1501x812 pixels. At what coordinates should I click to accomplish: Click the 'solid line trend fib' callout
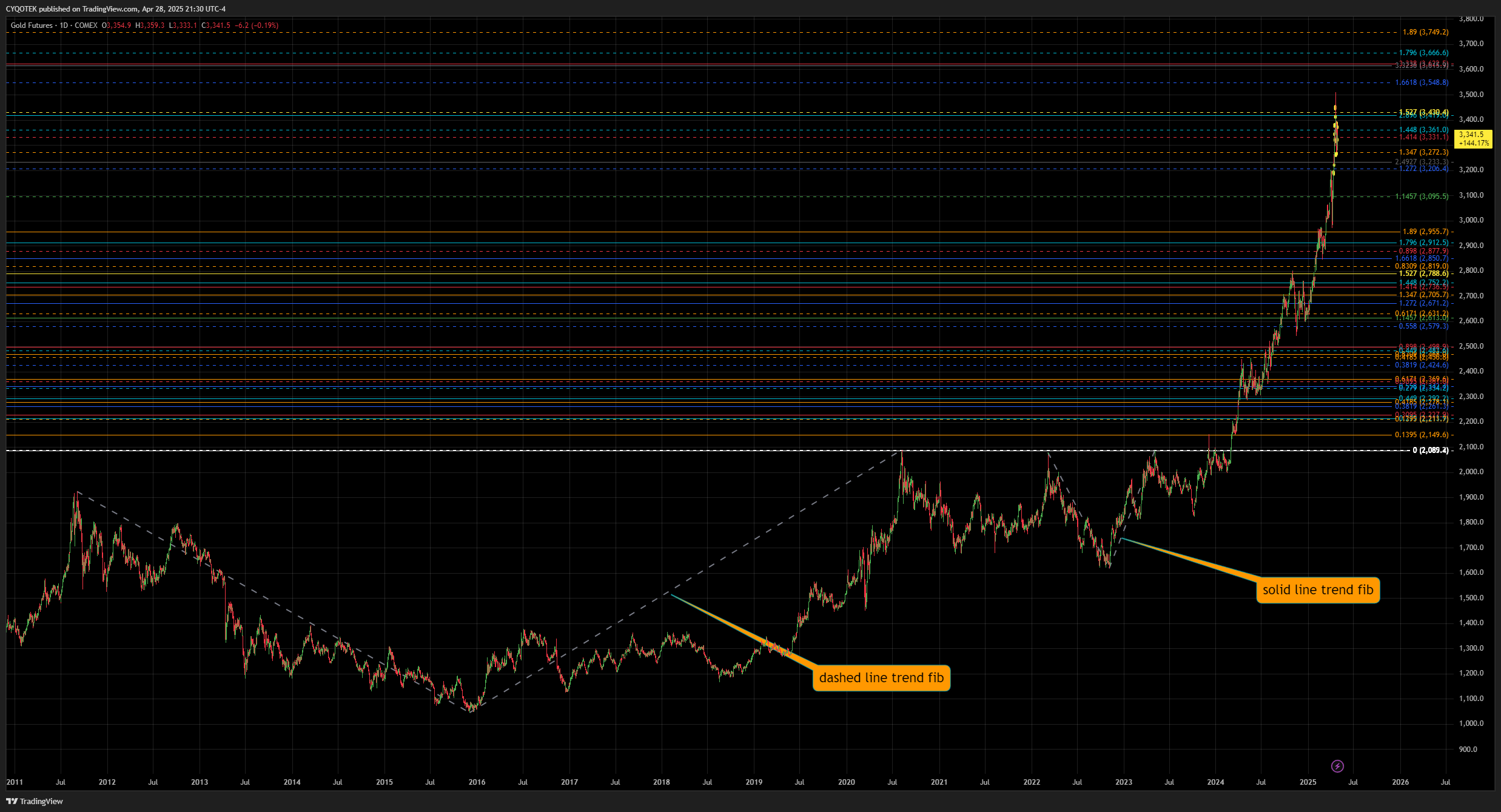1318,589
